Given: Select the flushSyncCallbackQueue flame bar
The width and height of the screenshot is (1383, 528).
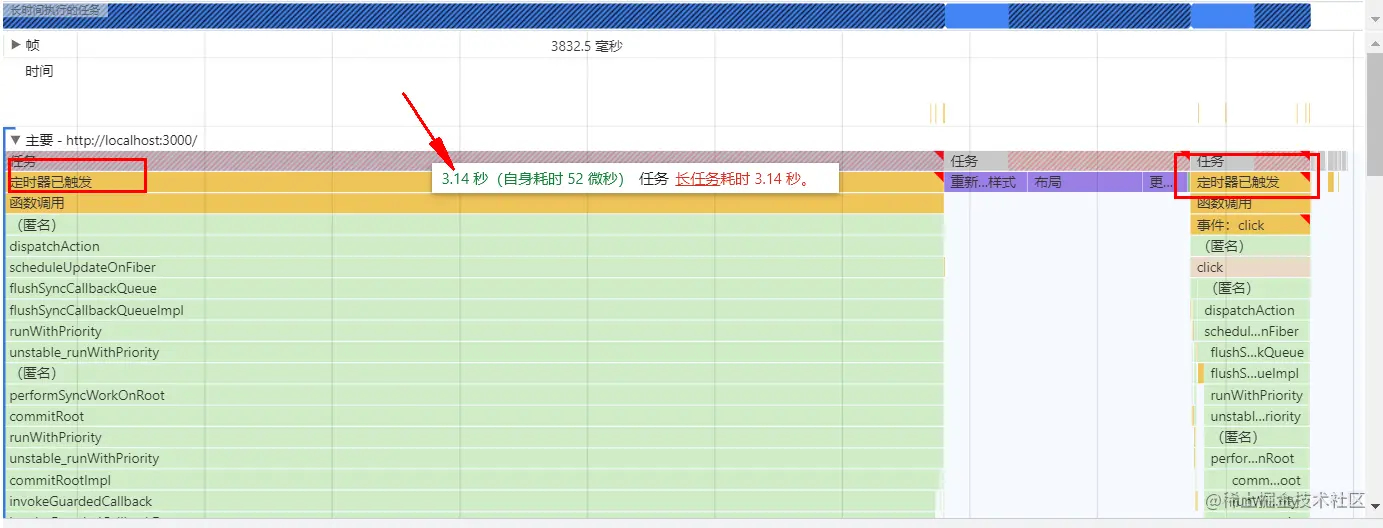Looking at the screenshot, I should tap(474, 288).
